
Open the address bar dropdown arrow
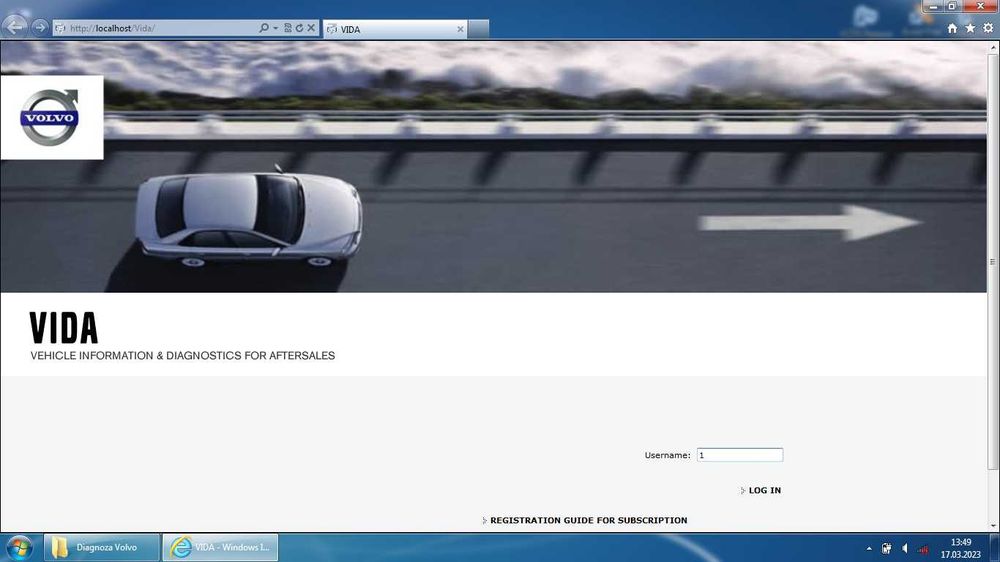276,28
